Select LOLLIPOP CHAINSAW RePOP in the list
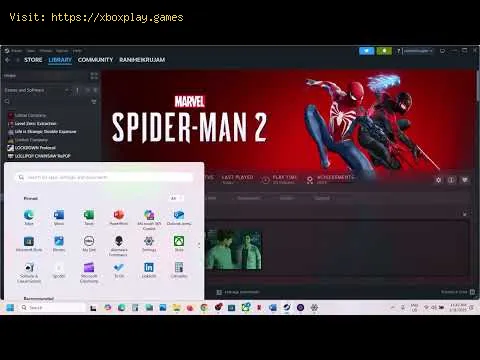Screen dimensions: 480x360 click(39, 156)
